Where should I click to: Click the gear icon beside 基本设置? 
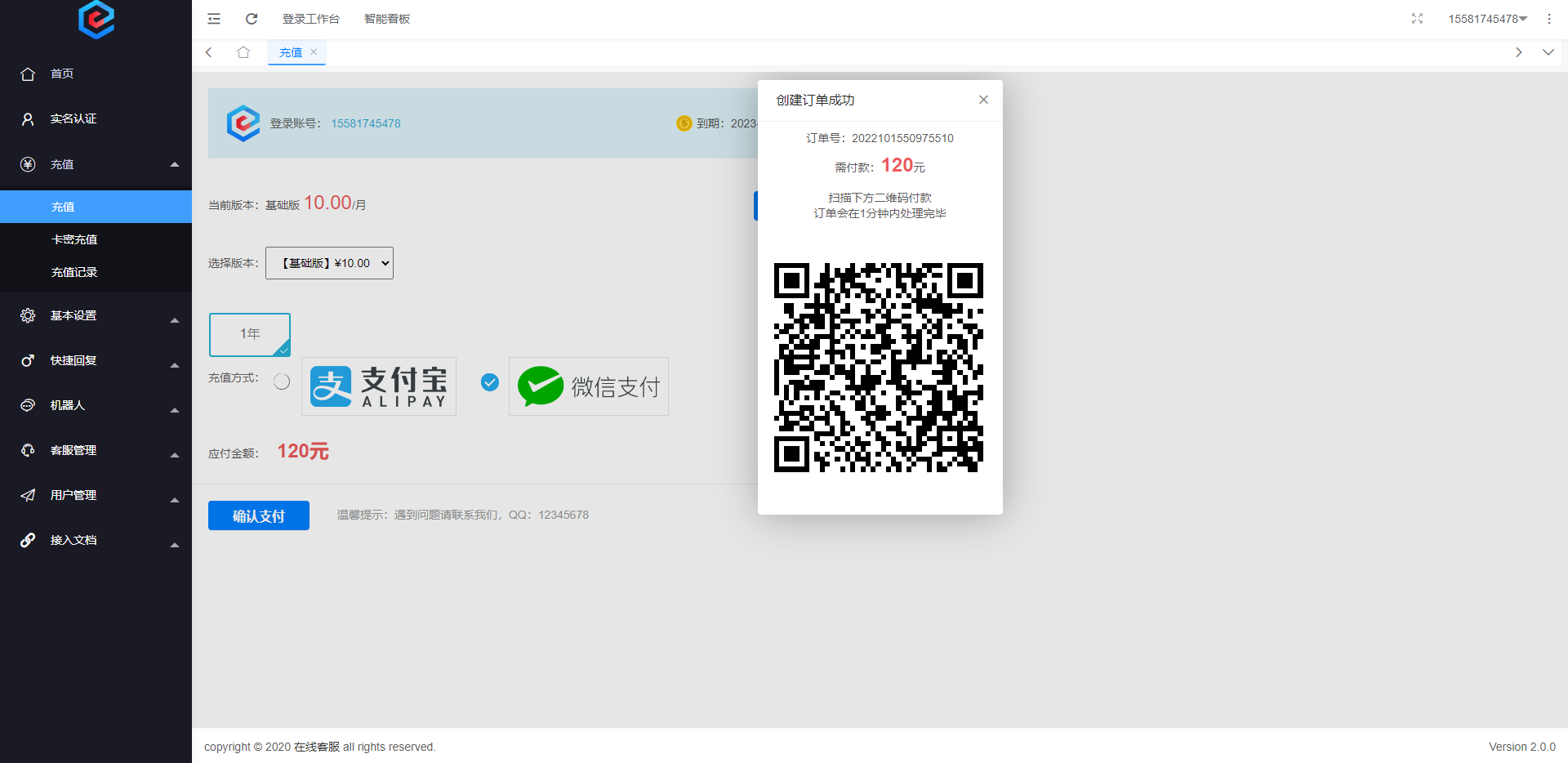[x=28, y=315]
